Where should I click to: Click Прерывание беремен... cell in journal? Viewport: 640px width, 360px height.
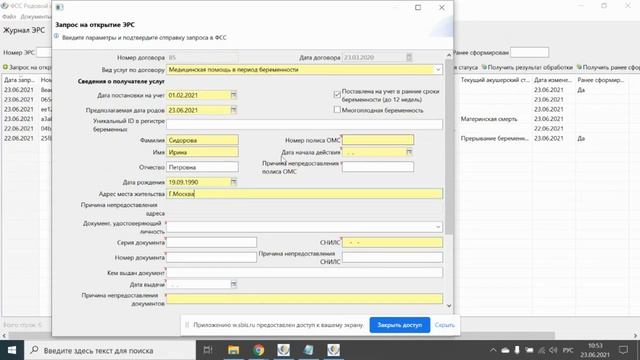coord(494,138)
